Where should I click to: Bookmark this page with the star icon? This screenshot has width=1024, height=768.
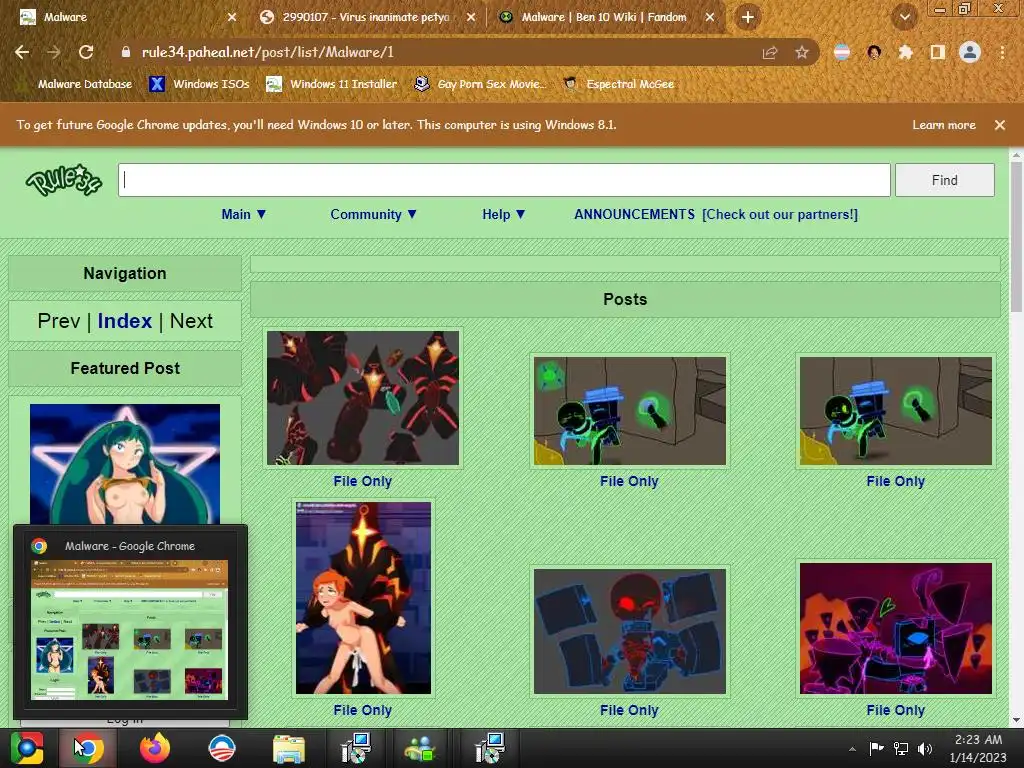coord(801,52)
